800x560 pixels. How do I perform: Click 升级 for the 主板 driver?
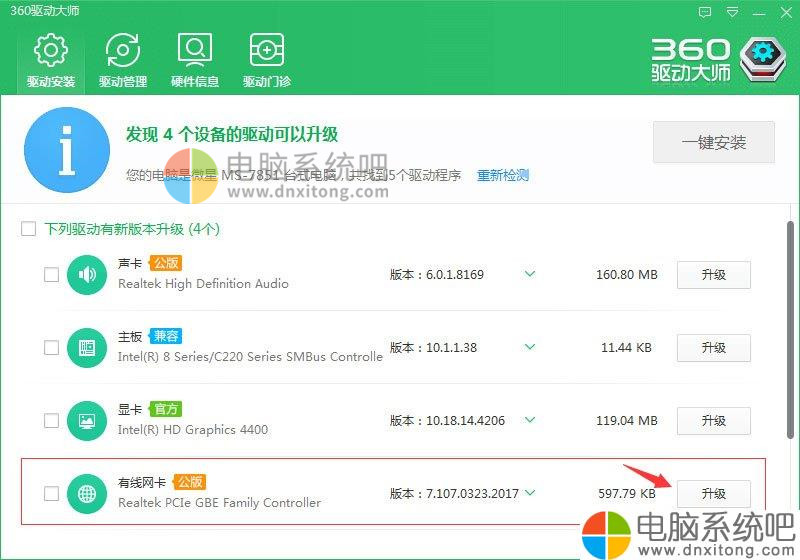coord(714,348)
